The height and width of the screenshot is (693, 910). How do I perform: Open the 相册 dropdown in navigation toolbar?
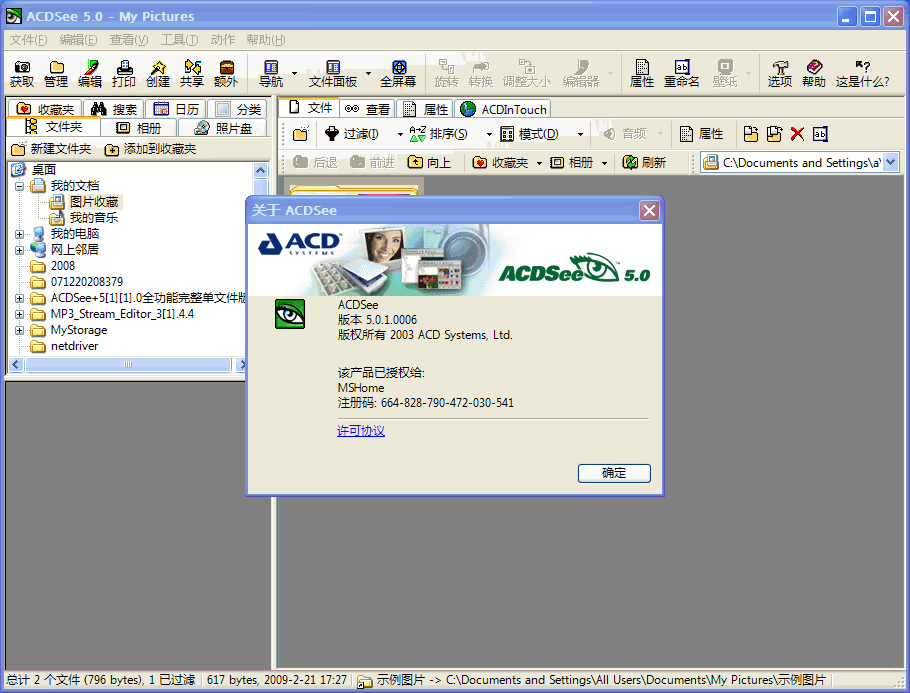[604, 163]
